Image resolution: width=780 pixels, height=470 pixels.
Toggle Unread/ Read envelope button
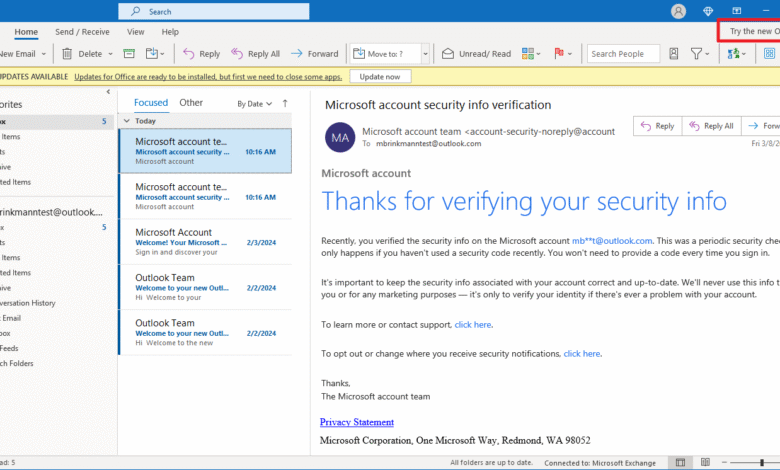[x=477, y=54]
